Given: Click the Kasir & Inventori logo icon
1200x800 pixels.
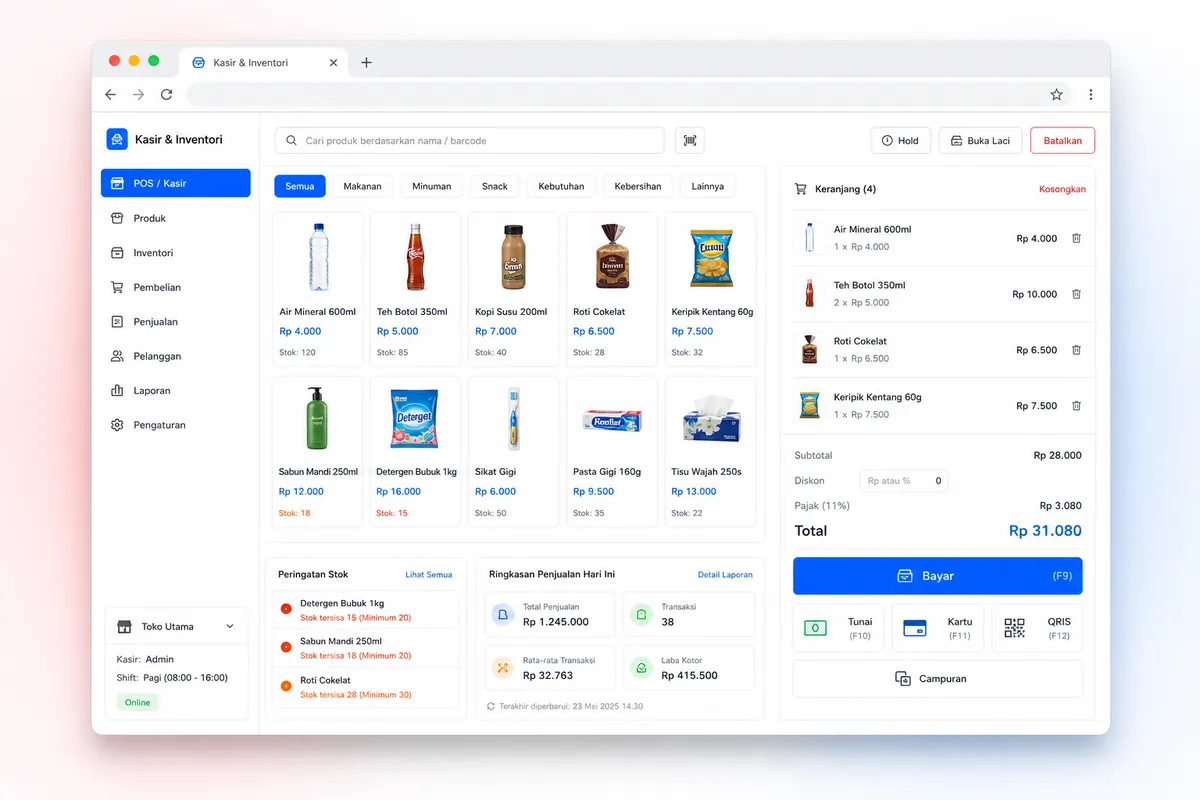Looking at the screenshot, I should coord(117,139).
